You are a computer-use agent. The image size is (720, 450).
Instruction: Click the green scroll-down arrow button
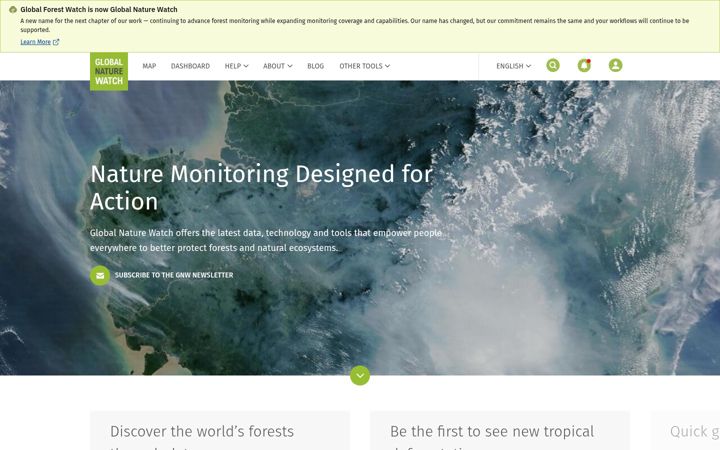(x=360, y=376)
